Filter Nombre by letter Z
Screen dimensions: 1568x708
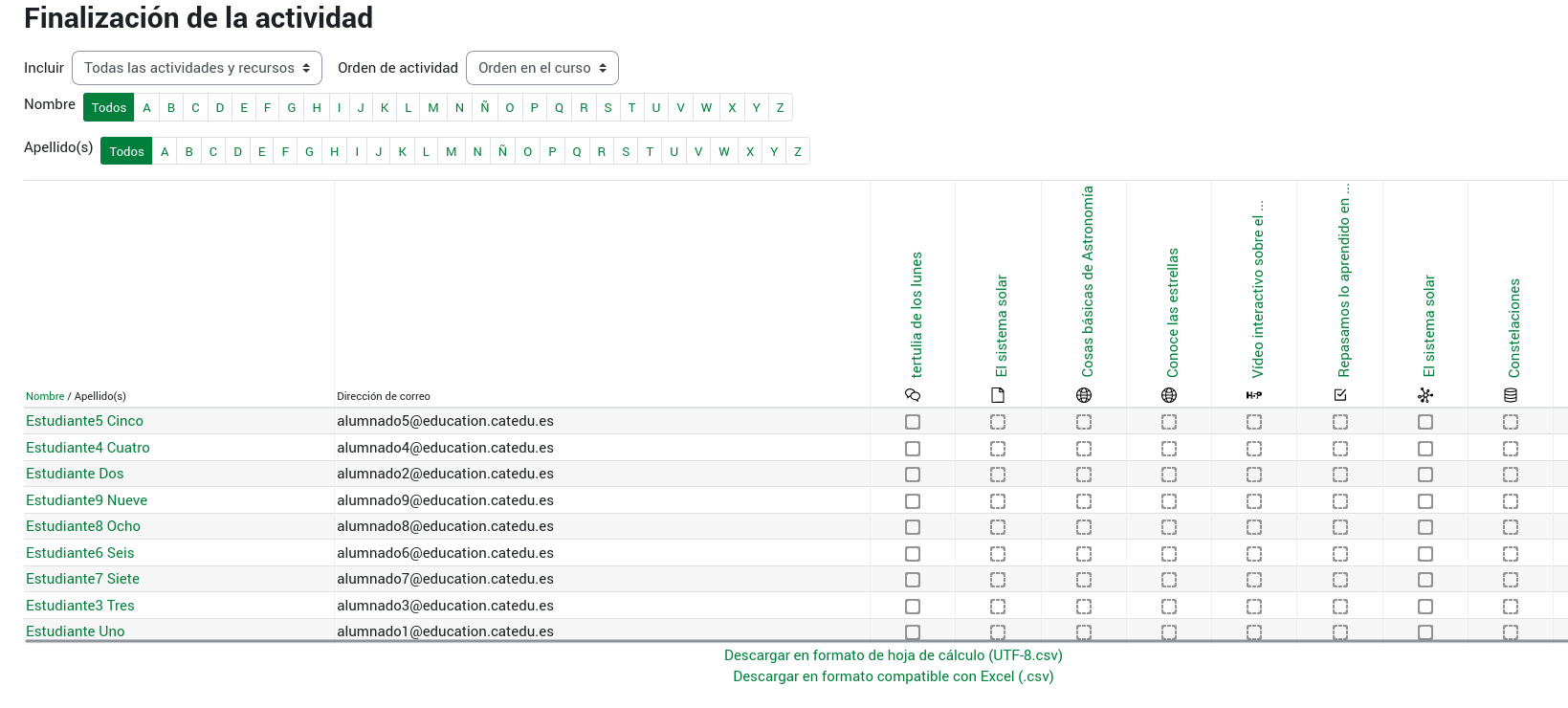(781, 107)
